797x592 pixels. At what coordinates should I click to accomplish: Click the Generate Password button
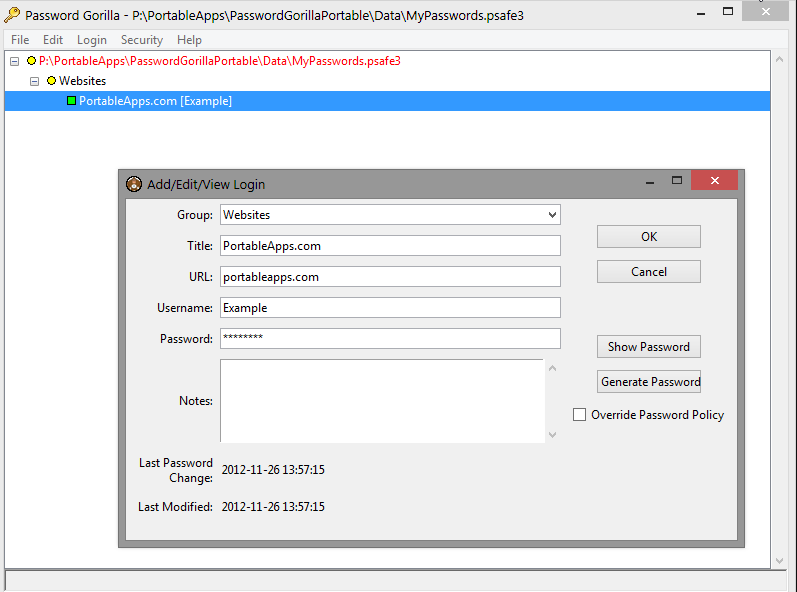[649, 382]
